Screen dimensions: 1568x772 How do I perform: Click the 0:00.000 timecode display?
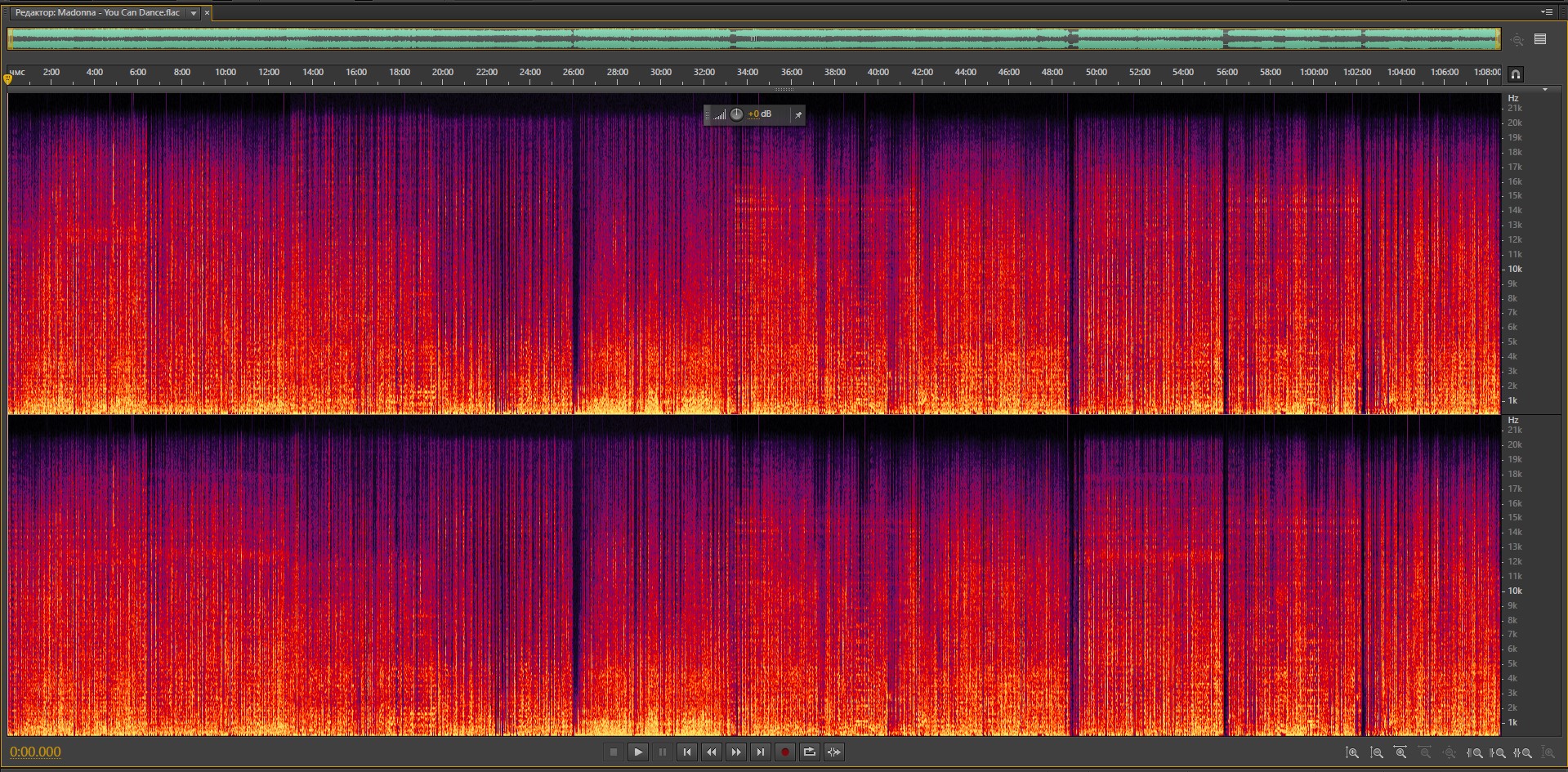[x=35, y=752]
